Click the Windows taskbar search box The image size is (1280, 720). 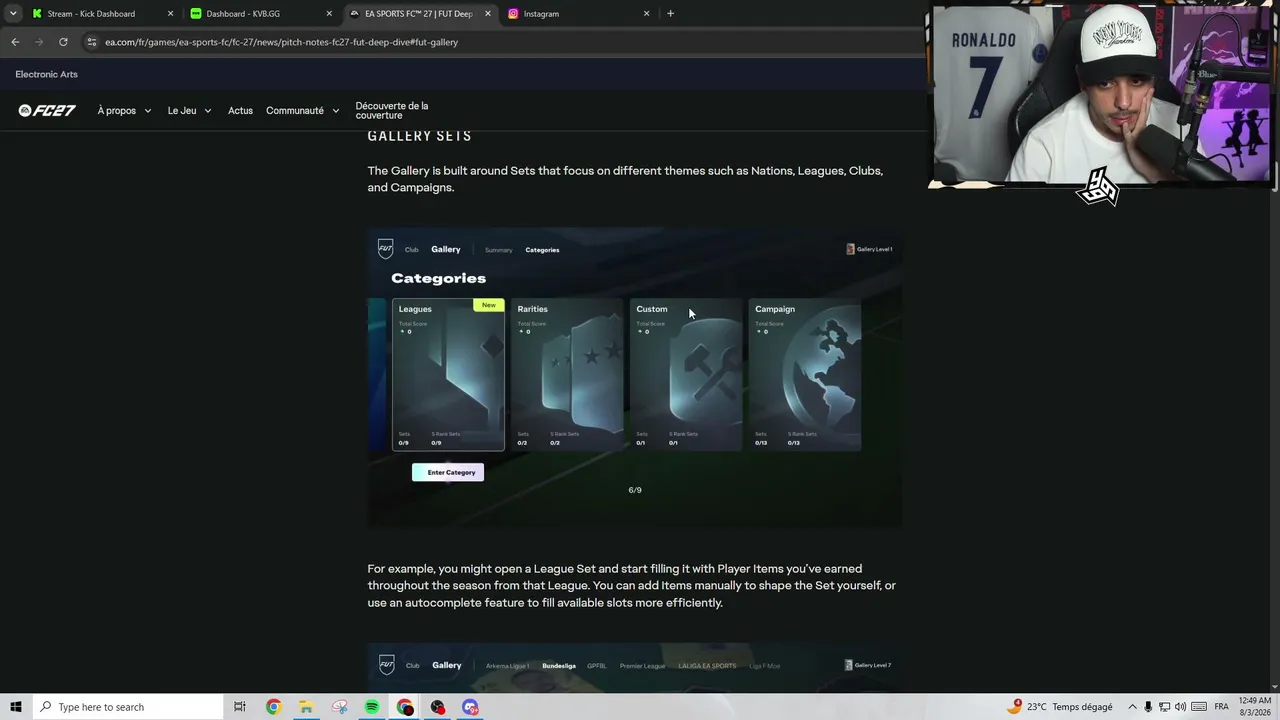127,707
